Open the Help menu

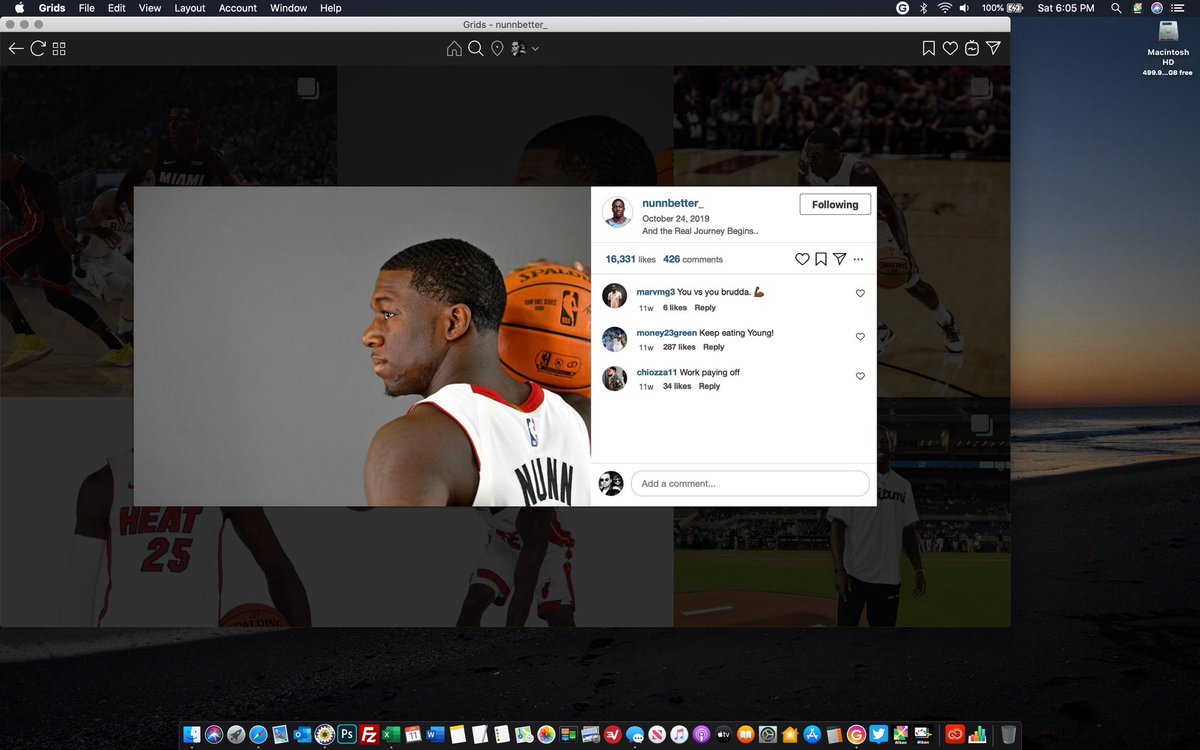pyautogui.click(x=331, y=8)
